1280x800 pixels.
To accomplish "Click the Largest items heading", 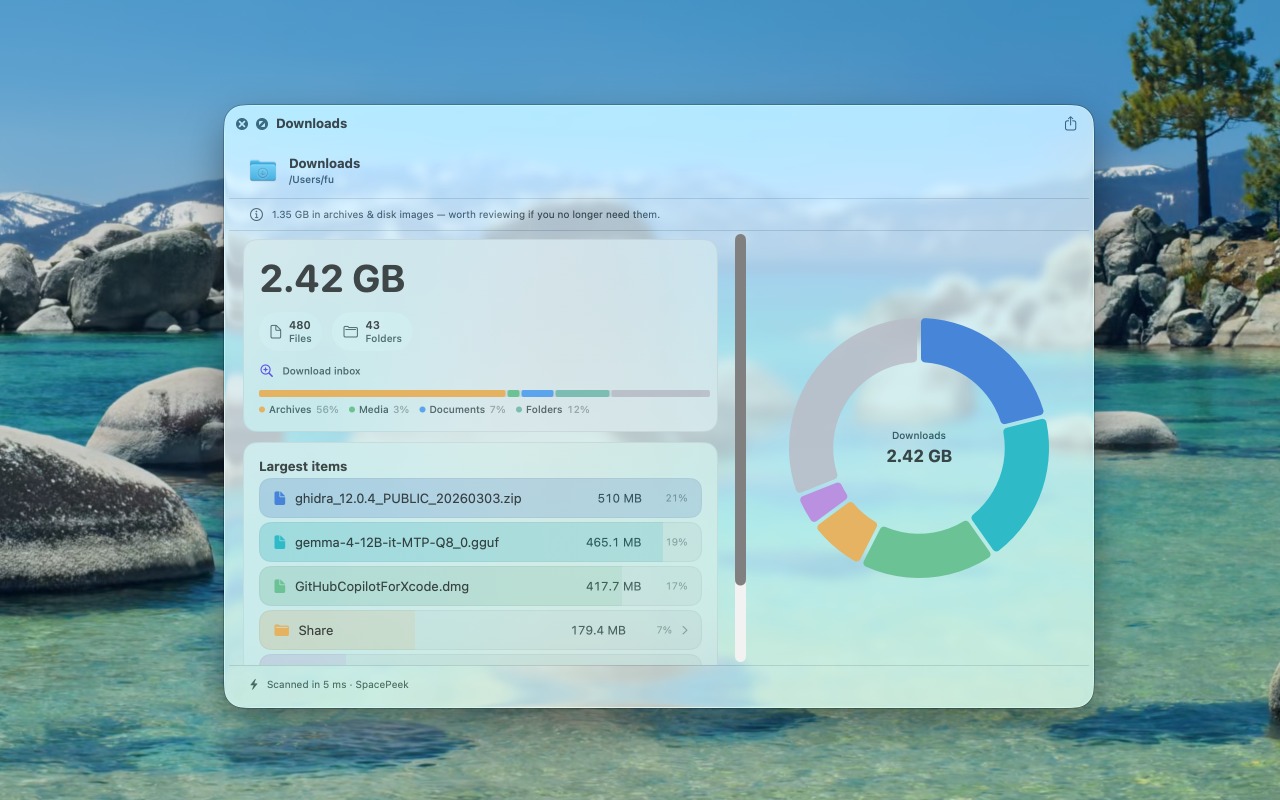I will [x=303, y=466].
